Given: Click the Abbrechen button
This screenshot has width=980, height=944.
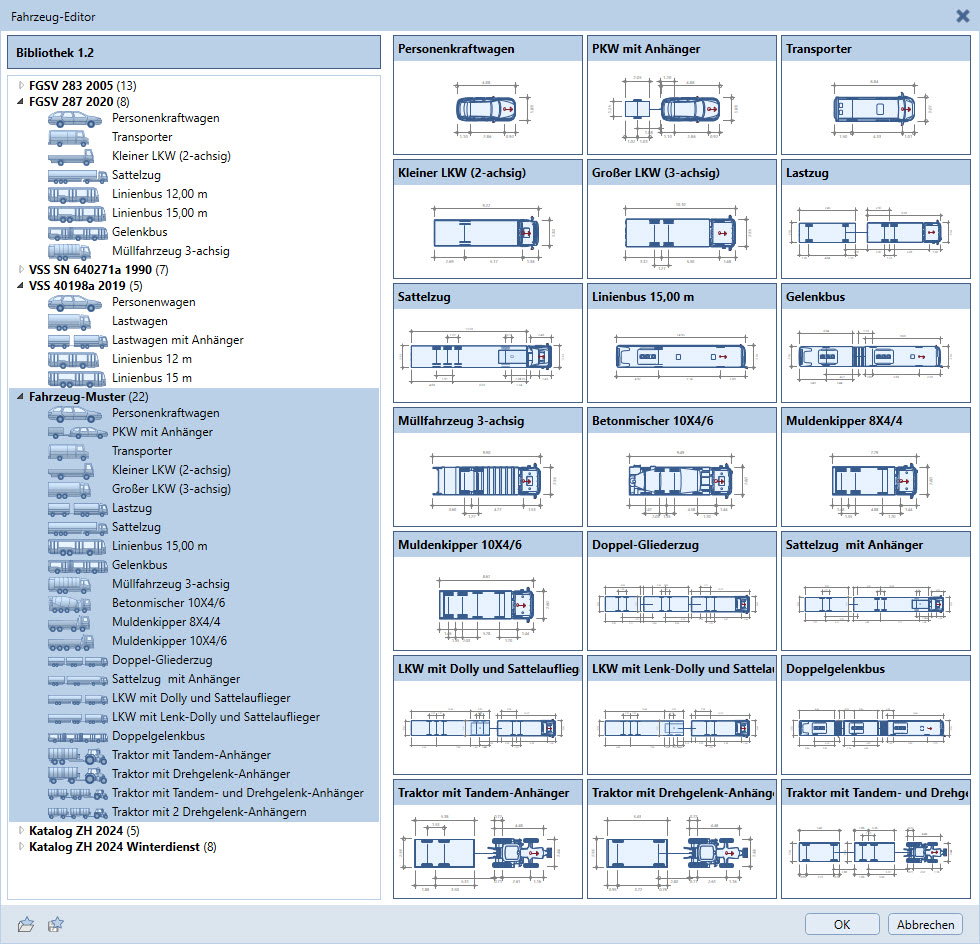Looking at the screenshot, I should tap(925, 924).
